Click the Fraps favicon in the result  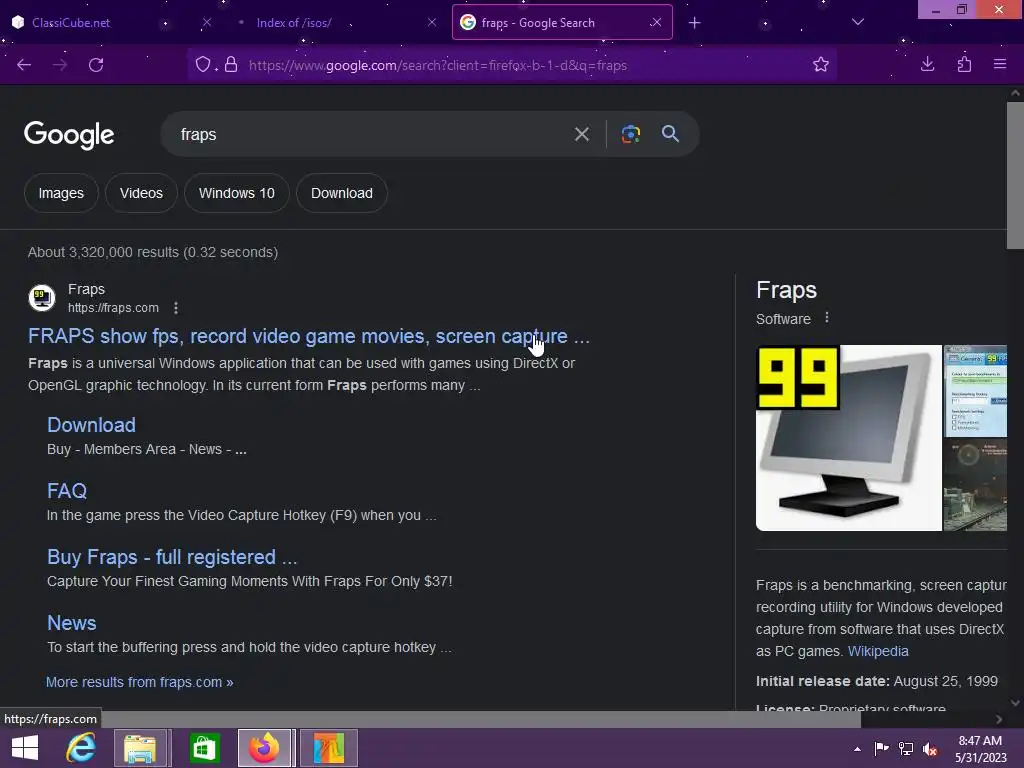[42, 298]
